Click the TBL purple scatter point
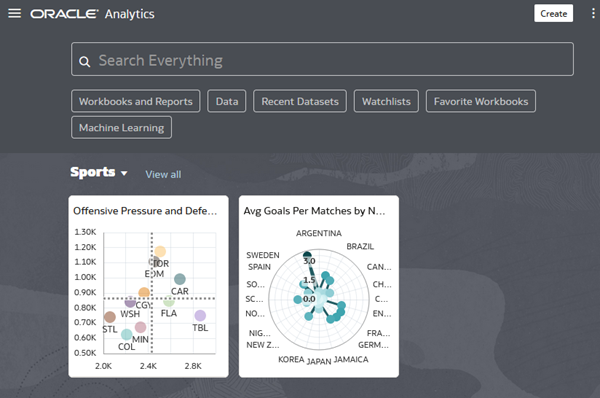Image resolution: width=600 pixels, height=398 pixels. click(200, 316)
